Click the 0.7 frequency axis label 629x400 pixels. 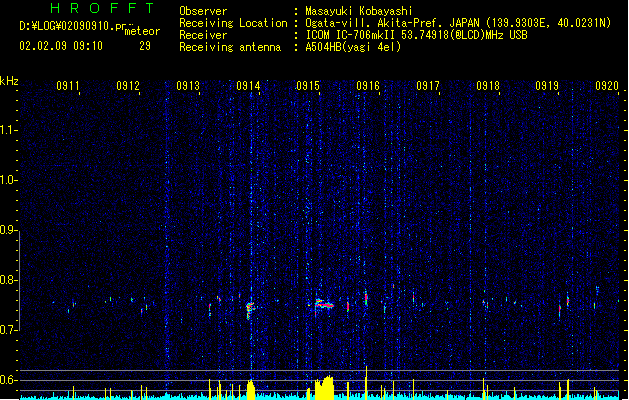8,330
